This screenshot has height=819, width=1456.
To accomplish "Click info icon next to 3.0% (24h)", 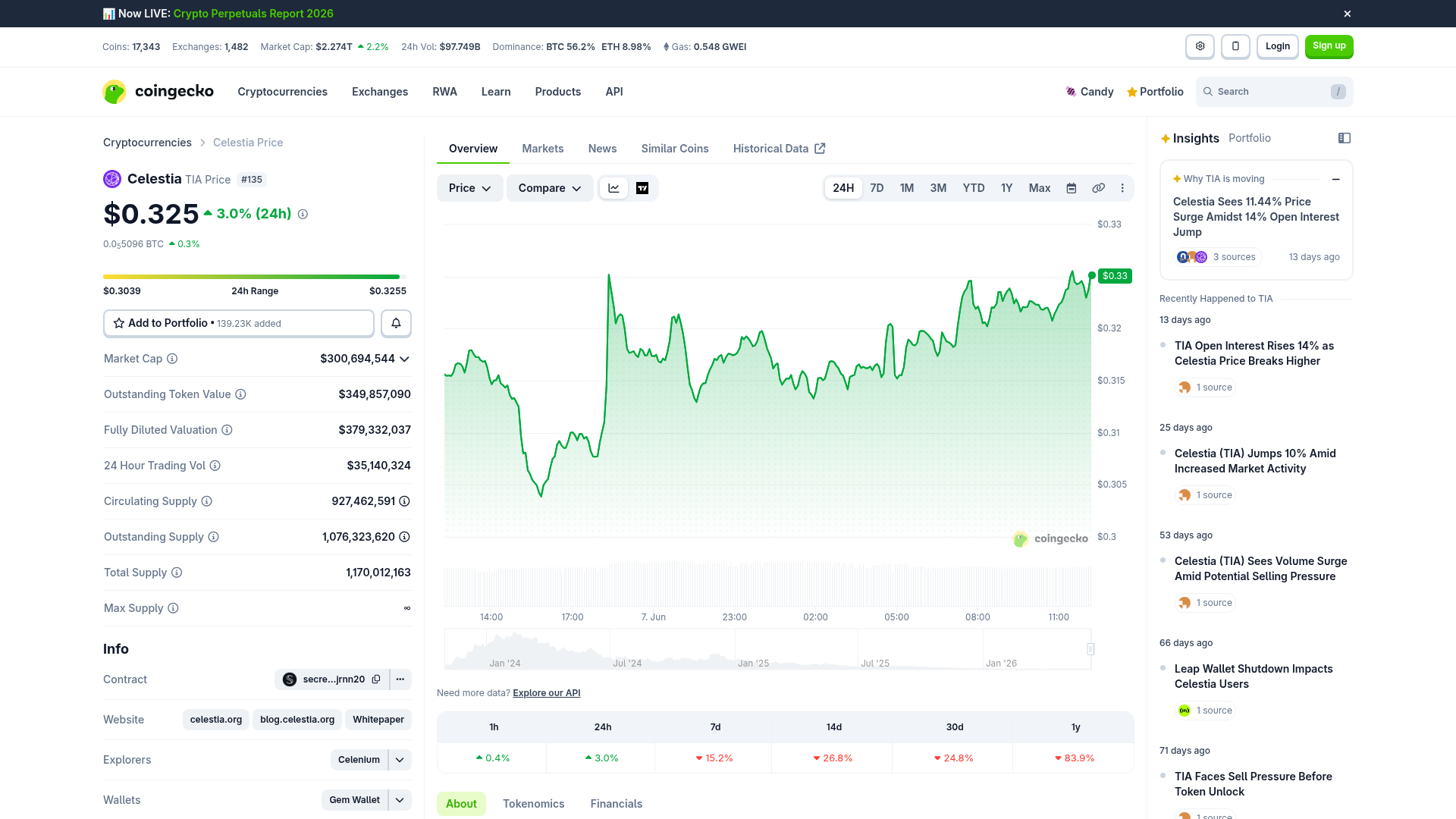I will [303, 215].
